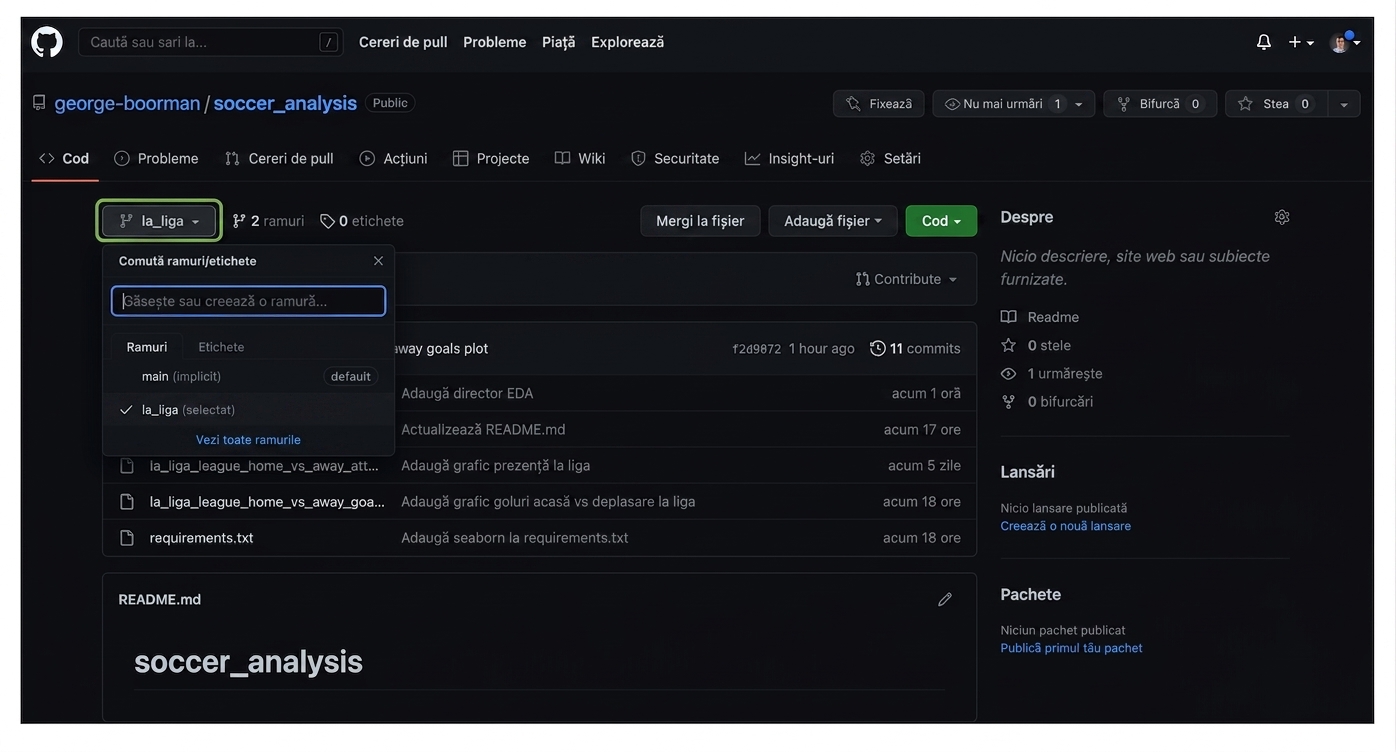1396x752 pixels.
Task: Click the 'Găsește sau creează o ramură' field
Action: (248, 301)
